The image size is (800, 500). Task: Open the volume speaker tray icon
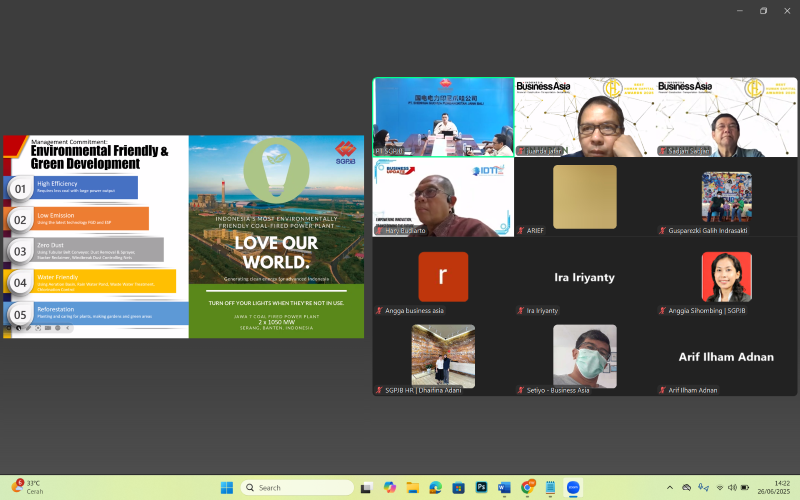pos(732,488)
